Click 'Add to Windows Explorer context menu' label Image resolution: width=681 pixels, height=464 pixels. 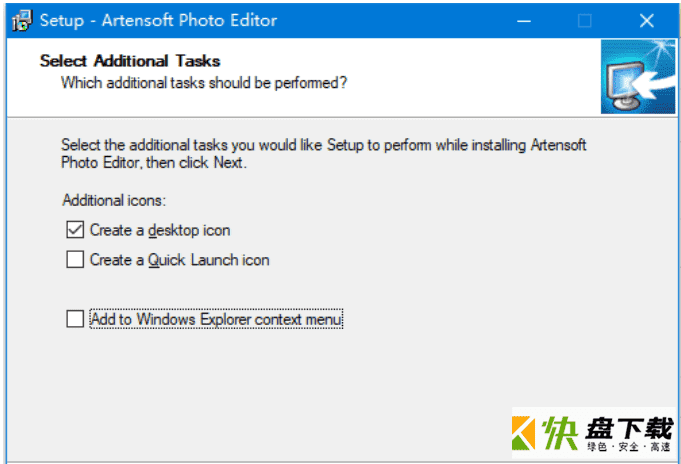[216, 319]
